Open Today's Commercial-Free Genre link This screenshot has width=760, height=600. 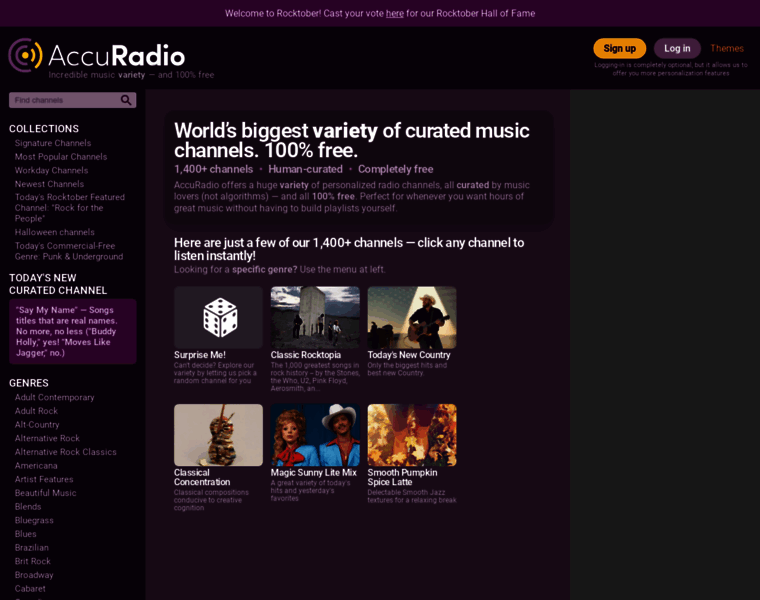(69, 251)
